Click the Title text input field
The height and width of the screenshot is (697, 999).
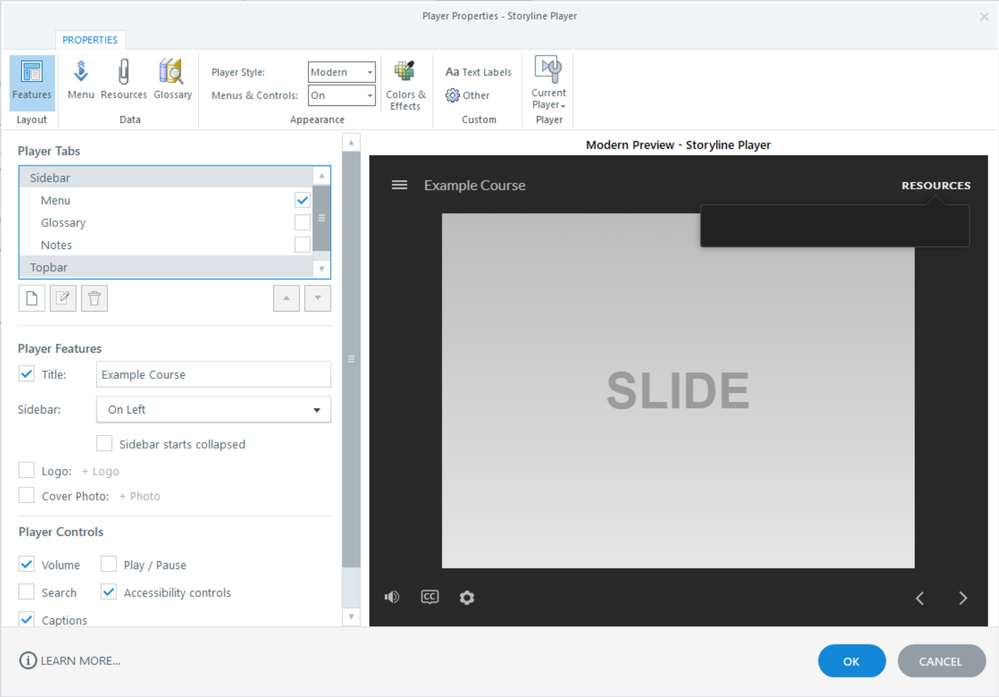coord(213,375)
